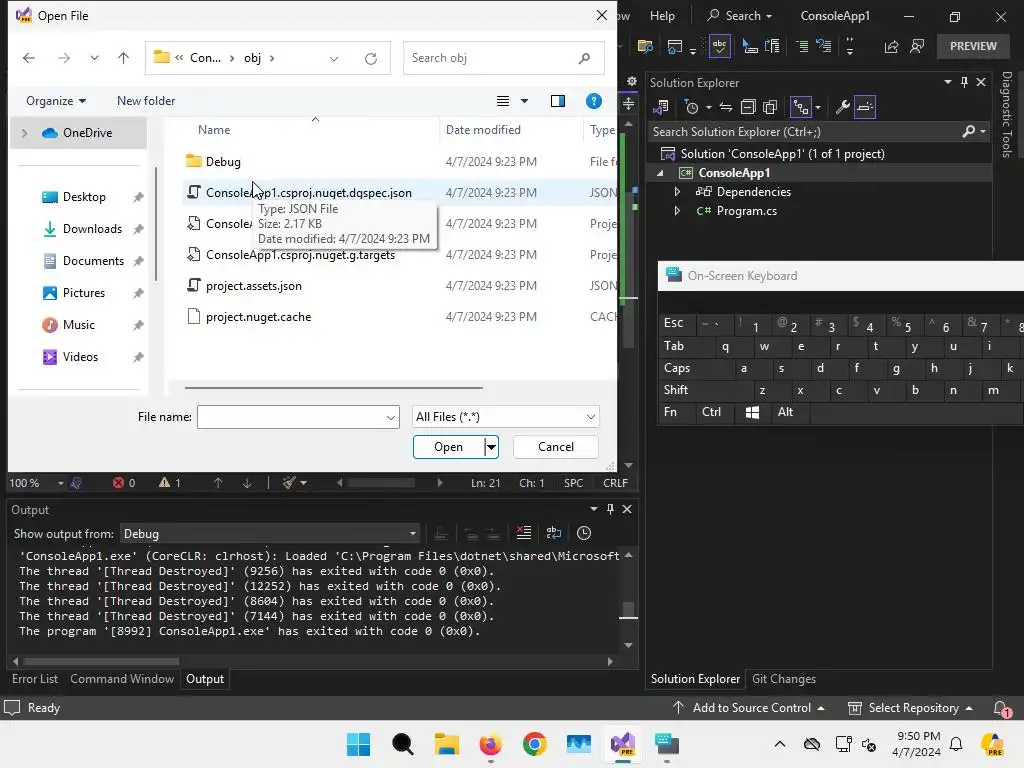Image resolution: width=1024 pixels, height=768 pixels.
Task: Open the Help menu in Visual Studio
Action: coord(662,16)
